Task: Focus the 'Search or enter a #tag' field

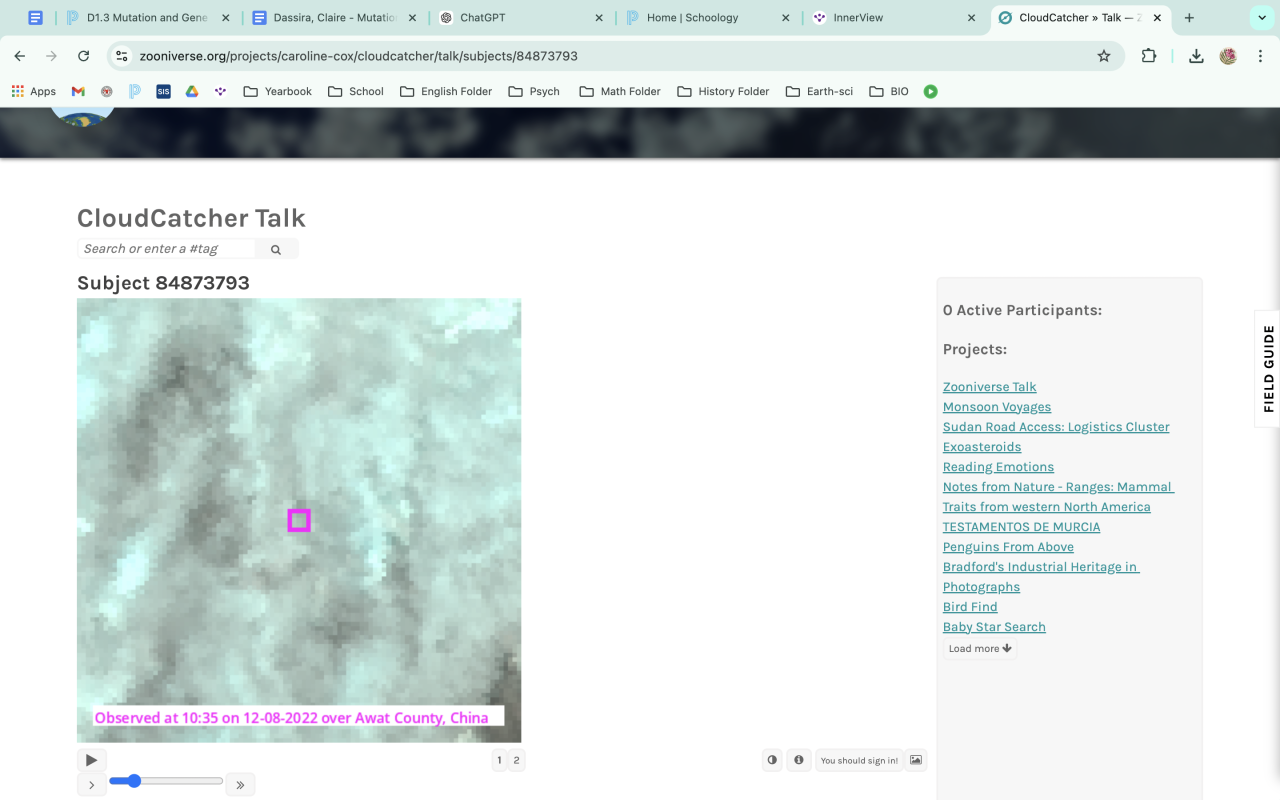Action: pyautogui.click(x=166, y=249)
